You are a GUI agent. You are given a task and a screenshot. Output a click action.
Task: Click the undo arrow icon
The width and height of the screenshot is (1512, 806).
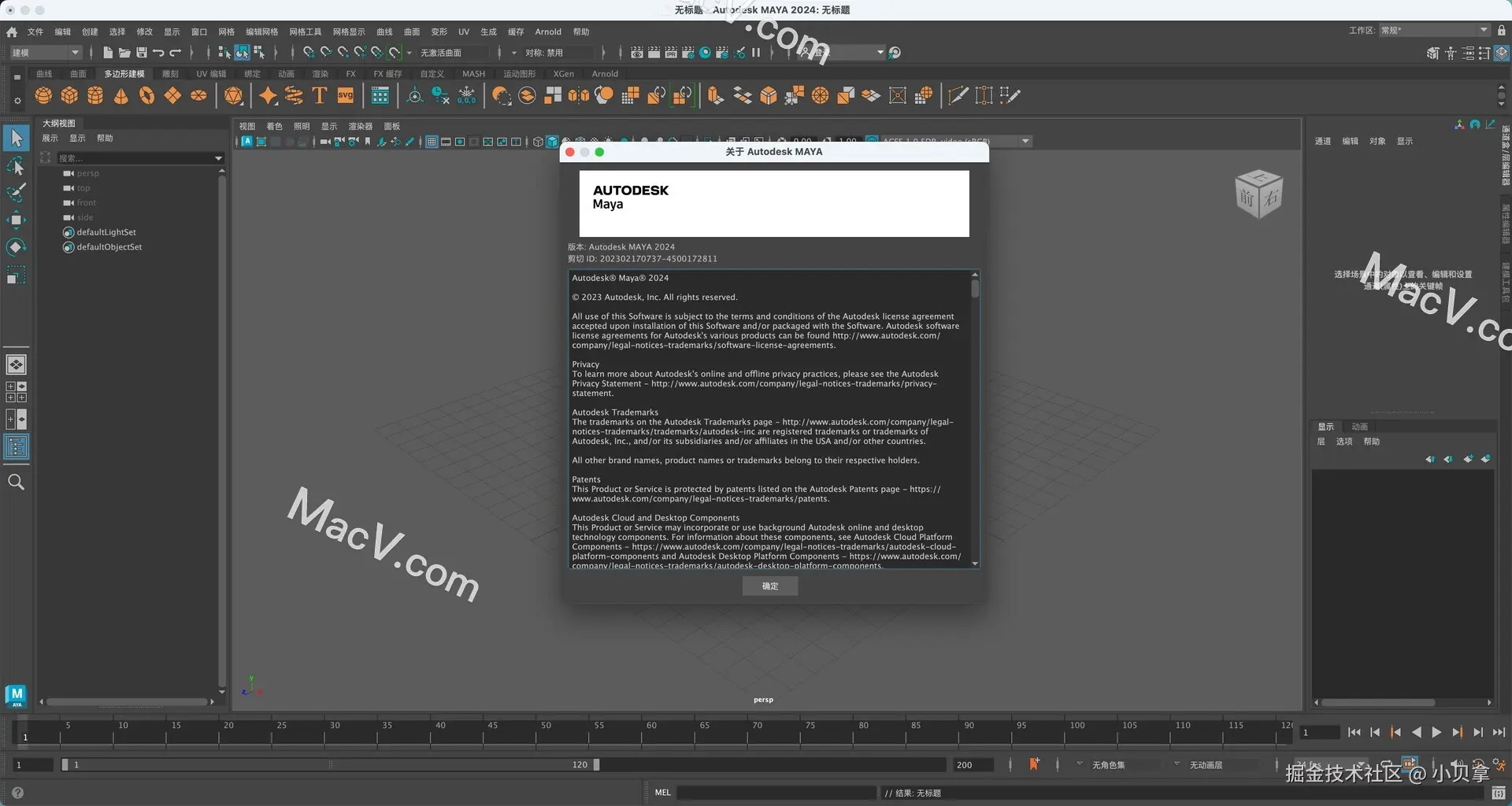[158, 53]
